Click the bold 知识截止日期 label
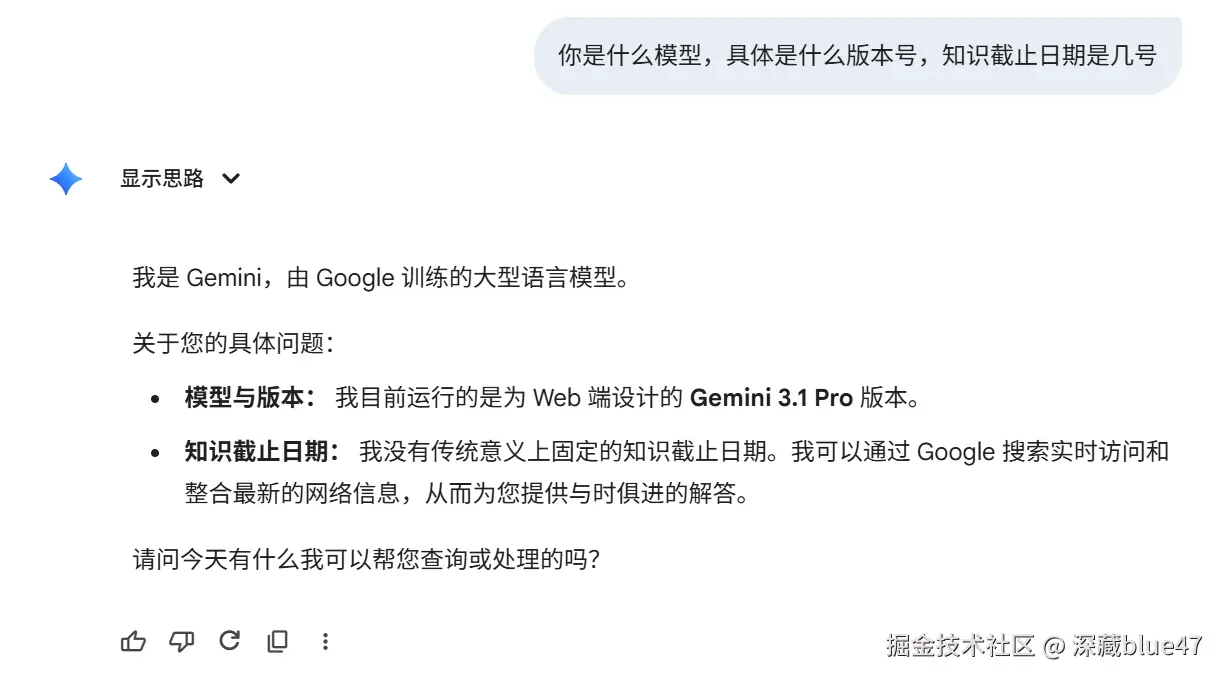Screen dimensions: 1223x680 click(x=262, y=452)
